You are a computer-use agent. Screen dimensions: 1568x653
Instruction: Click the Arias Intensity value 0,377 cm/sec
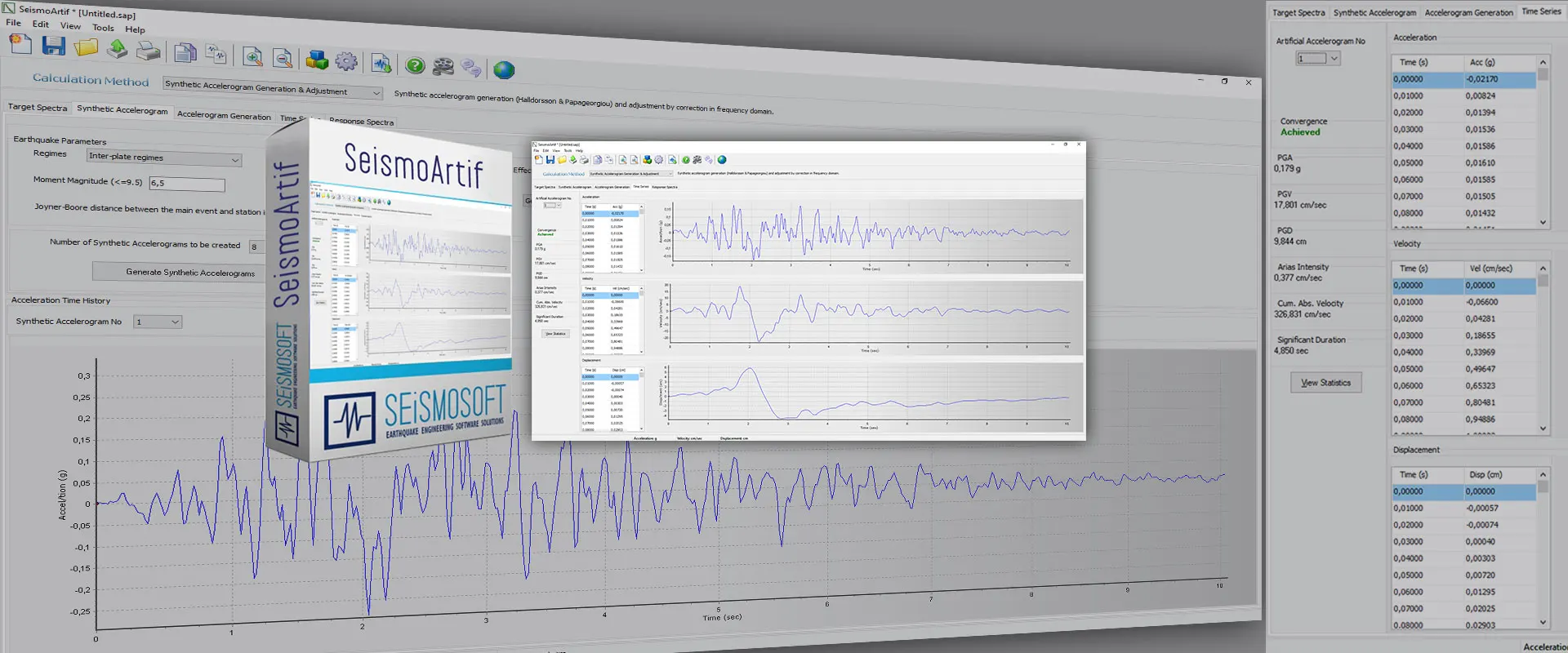[1298, 278]
